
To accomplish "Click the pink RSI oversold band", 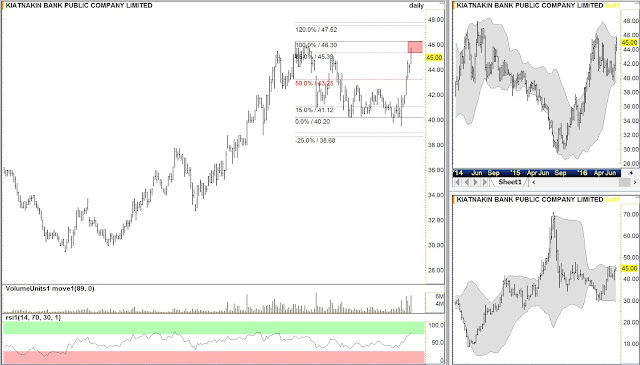I will [x=214, y=357].
